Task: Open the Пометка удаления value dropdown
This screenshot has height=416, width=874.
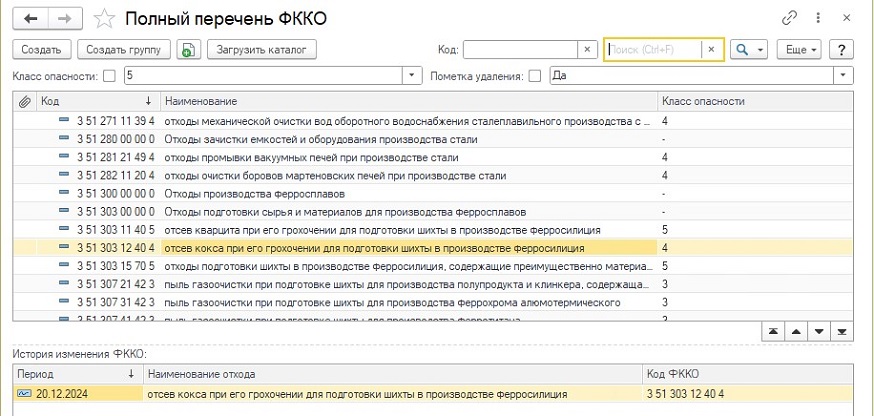Action: (844, 76)
